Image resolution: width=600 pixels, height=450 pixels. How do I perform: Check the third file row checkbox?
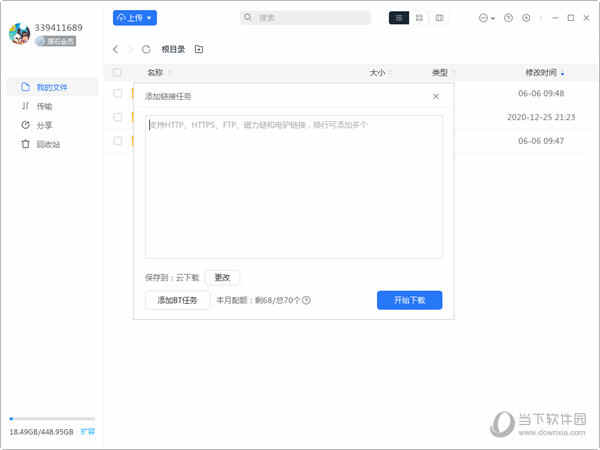[117, 141]
